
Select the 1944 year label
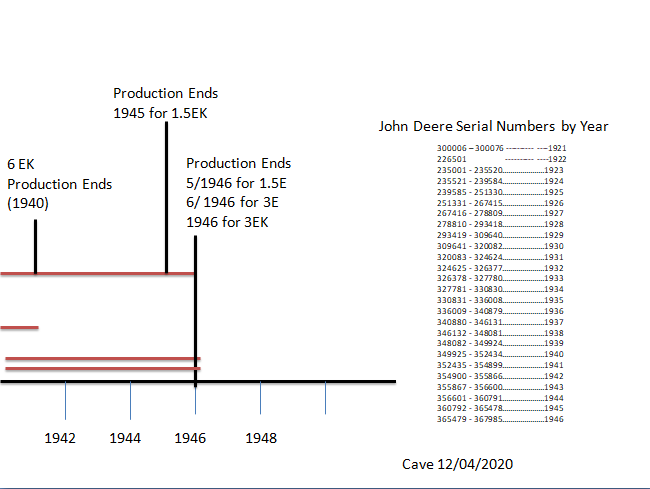coord(125,438)
